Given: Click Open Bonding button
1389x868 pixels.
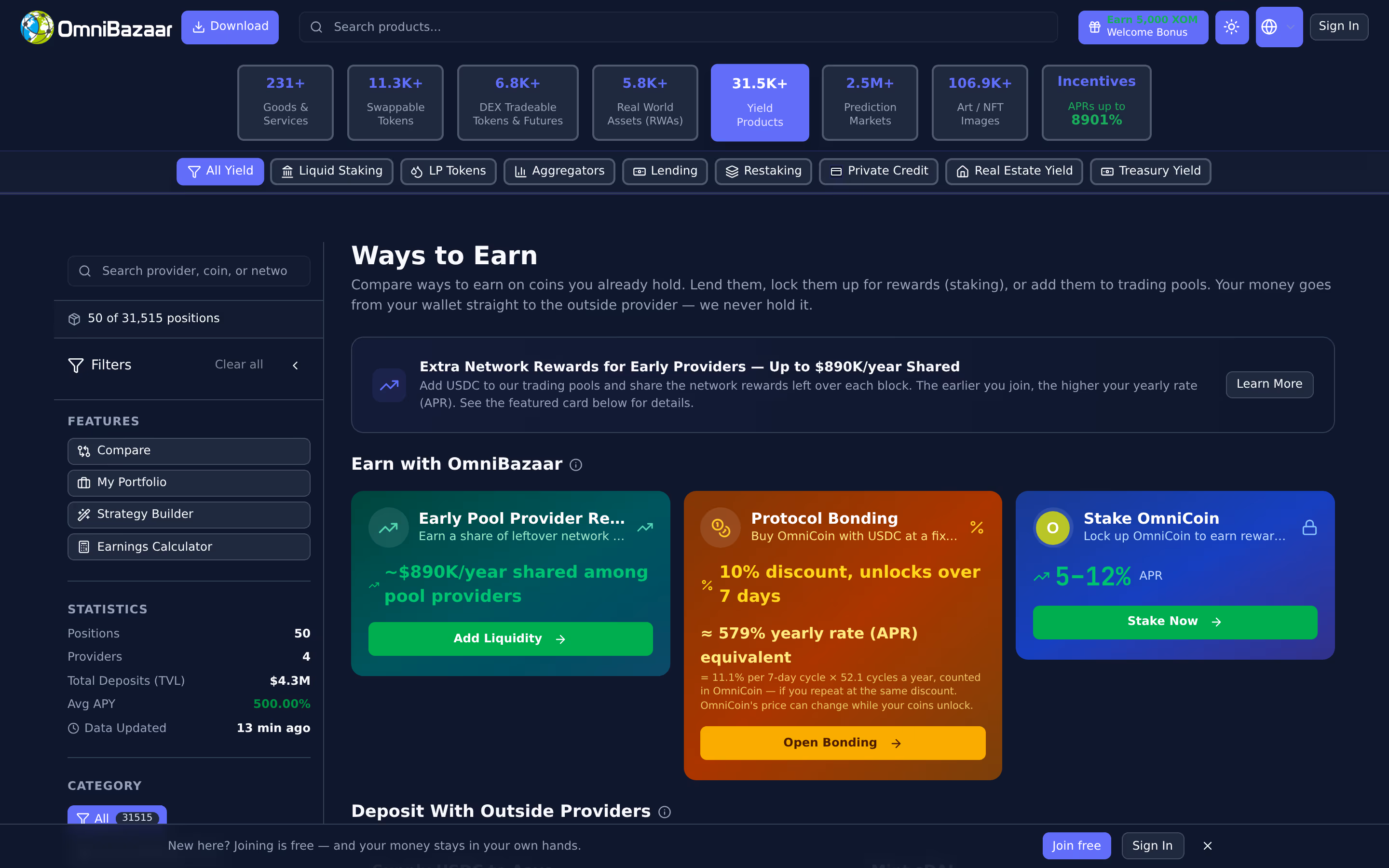Looking at the screenshot, I should pos(843,743).
